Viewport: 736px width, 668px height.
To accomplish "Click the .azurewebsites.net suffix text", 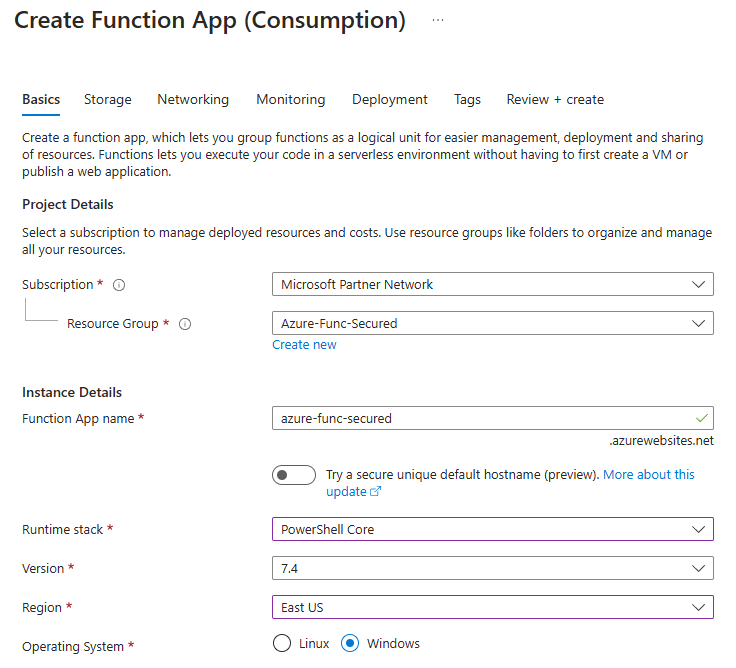I will pyautogui.click(x=661, y=441).
